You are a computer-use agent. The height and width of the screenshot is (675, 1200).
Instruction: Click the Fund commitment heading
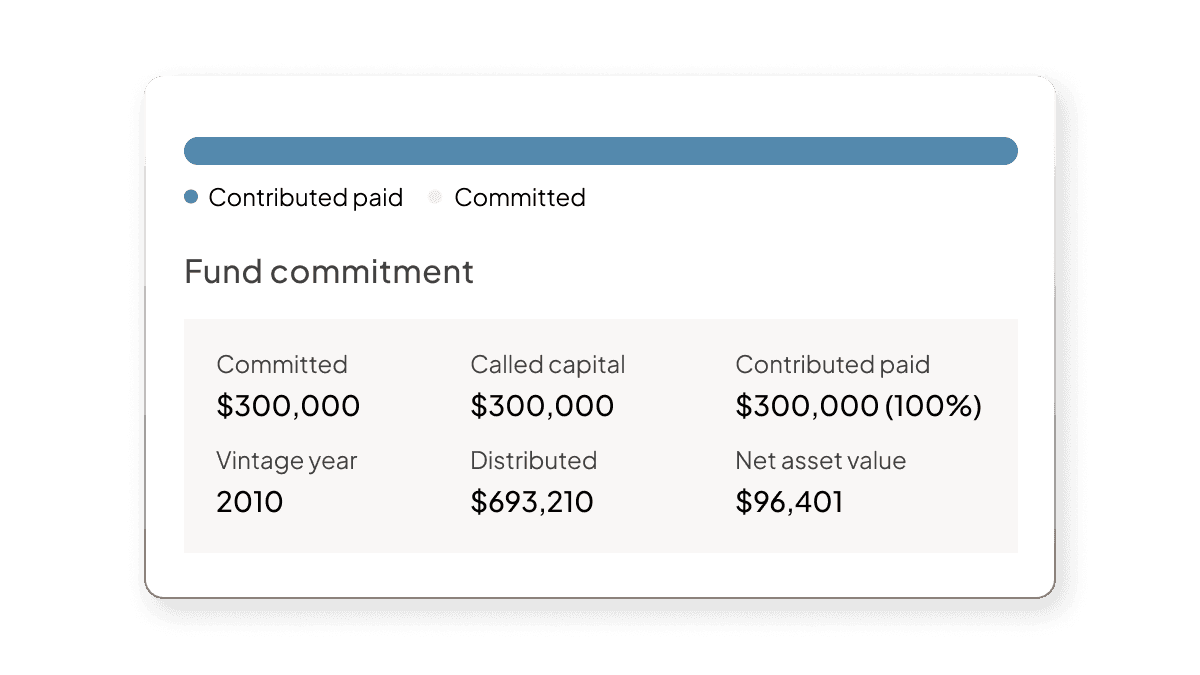click(329, 272)
